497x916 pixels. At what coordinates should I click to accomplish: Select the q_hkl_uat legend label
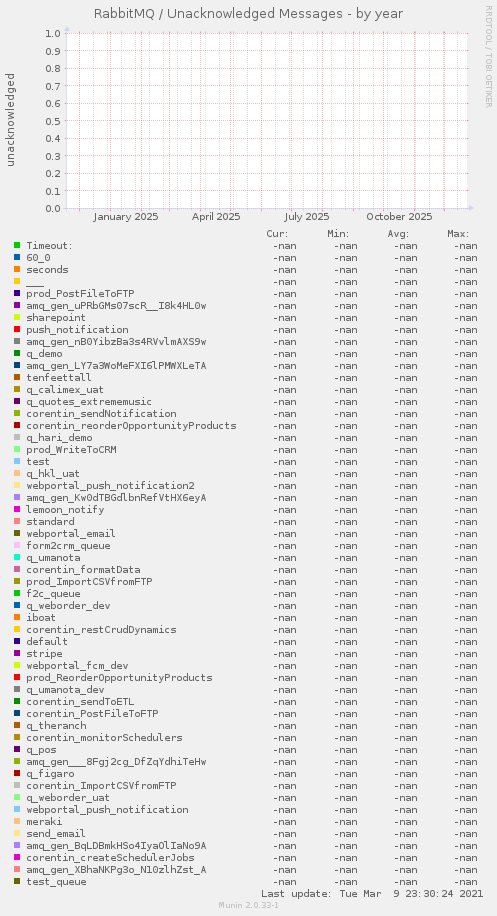(x=53, y=473)
